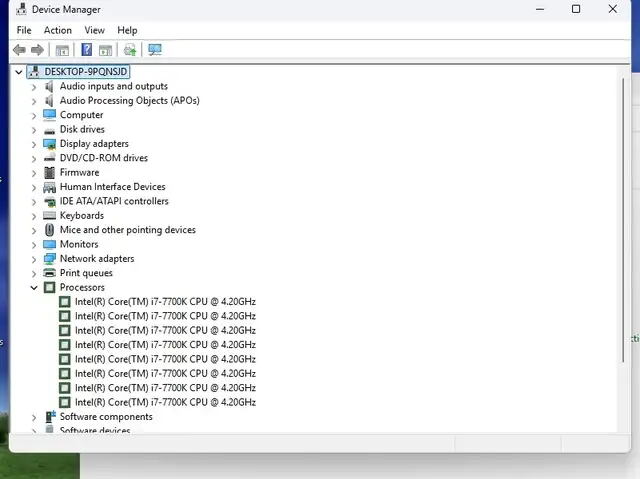Click the Audio inputs and outputs speaker icon

click(x=49, y=86)
